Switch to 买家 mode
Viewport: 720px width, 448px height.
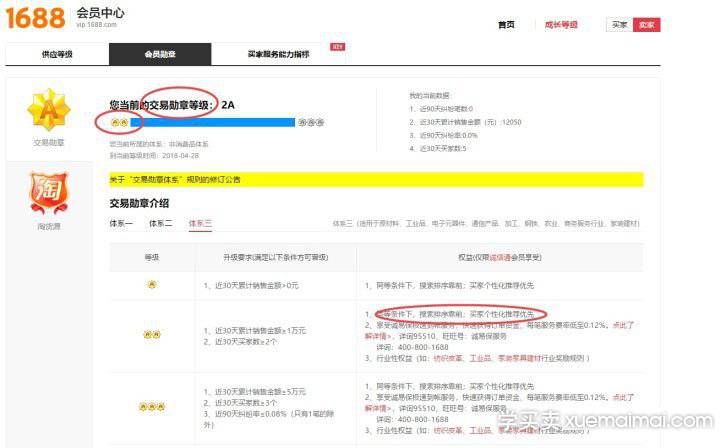click(x=619, y=25)
